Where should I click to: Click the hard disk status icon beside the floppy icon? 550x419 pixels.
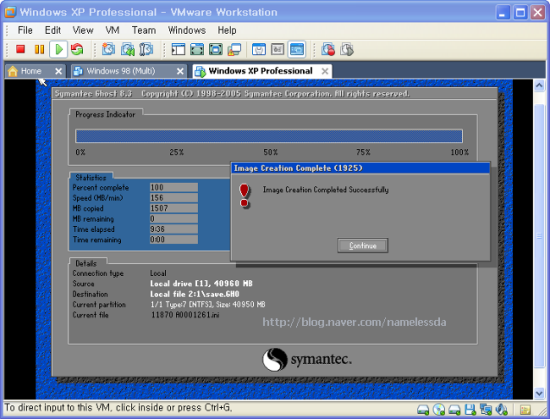coord(455,410)
